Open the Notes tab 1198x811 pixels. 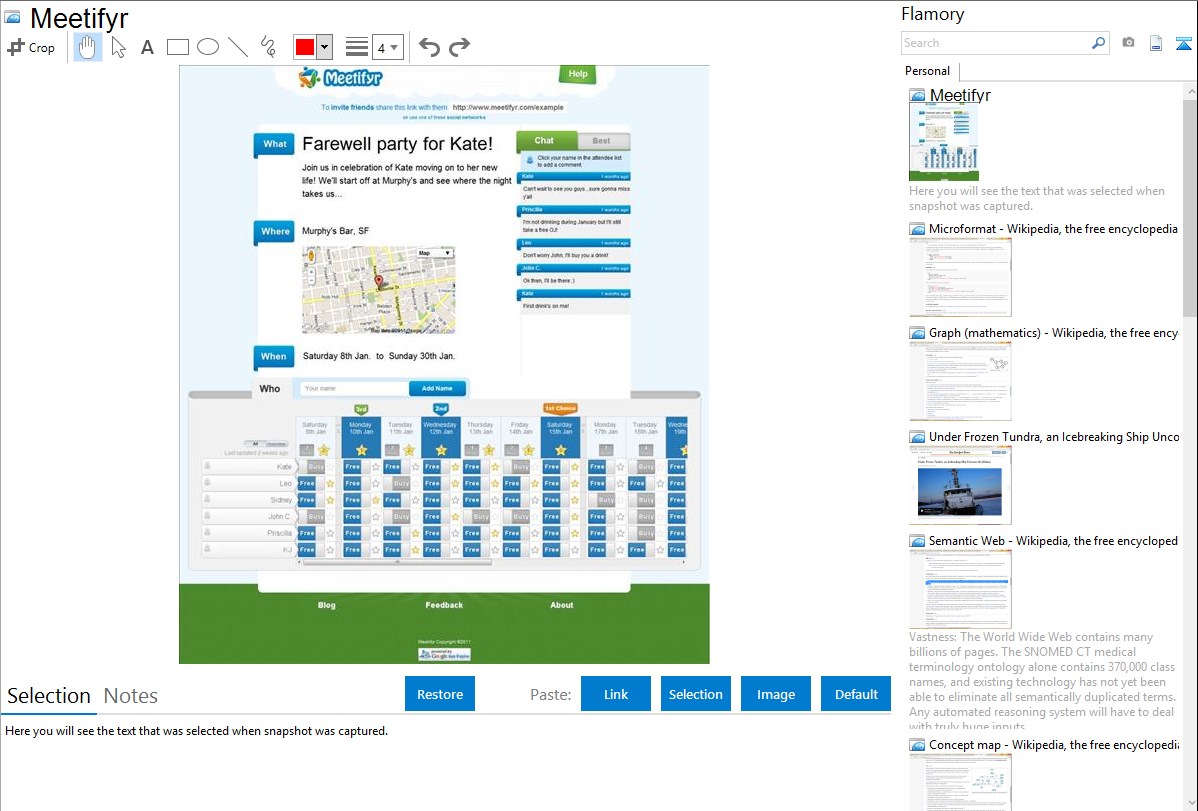pyautogui.click(x=131, y=696)
